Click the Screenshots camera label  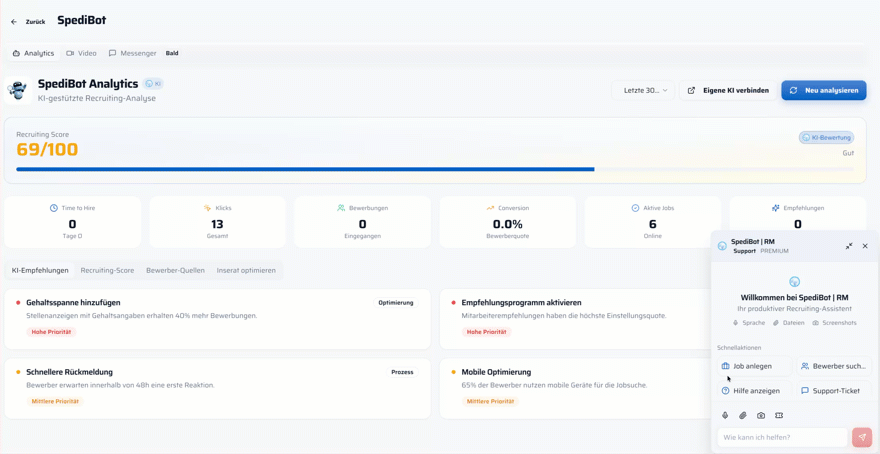pos(834,323)
